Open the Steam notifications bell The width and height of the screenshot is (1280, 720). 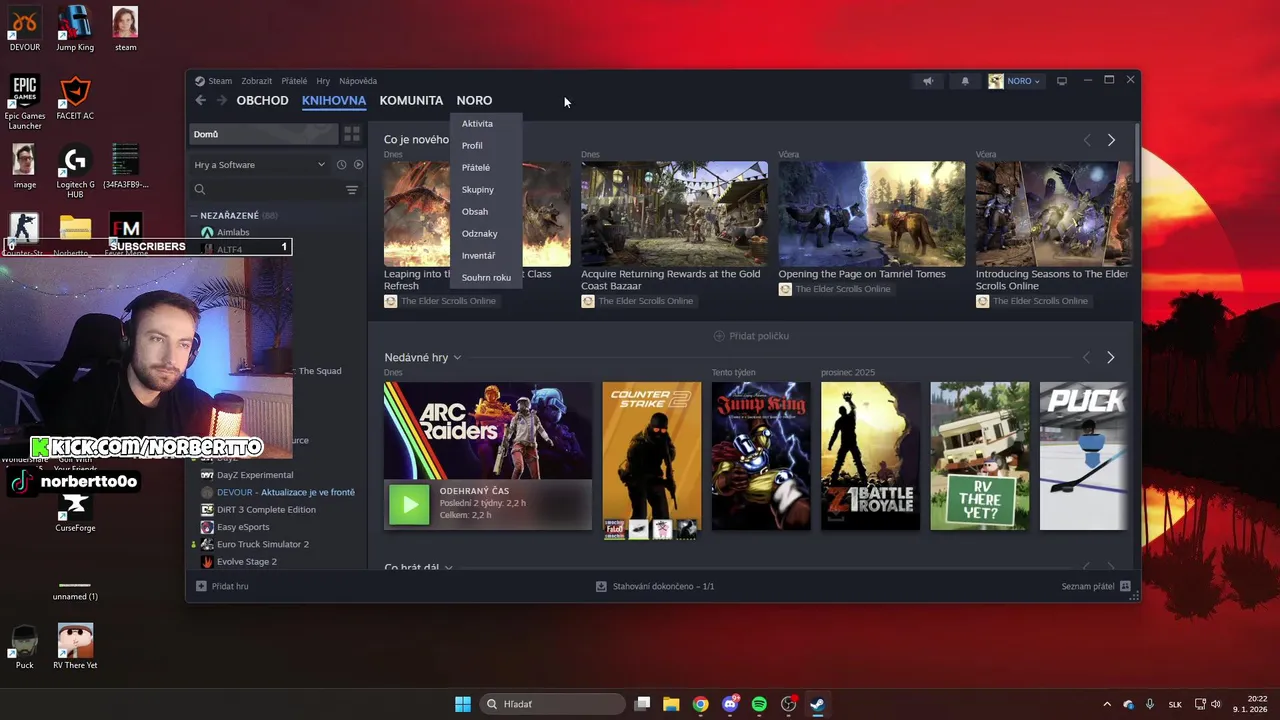(x=965, y=81)
